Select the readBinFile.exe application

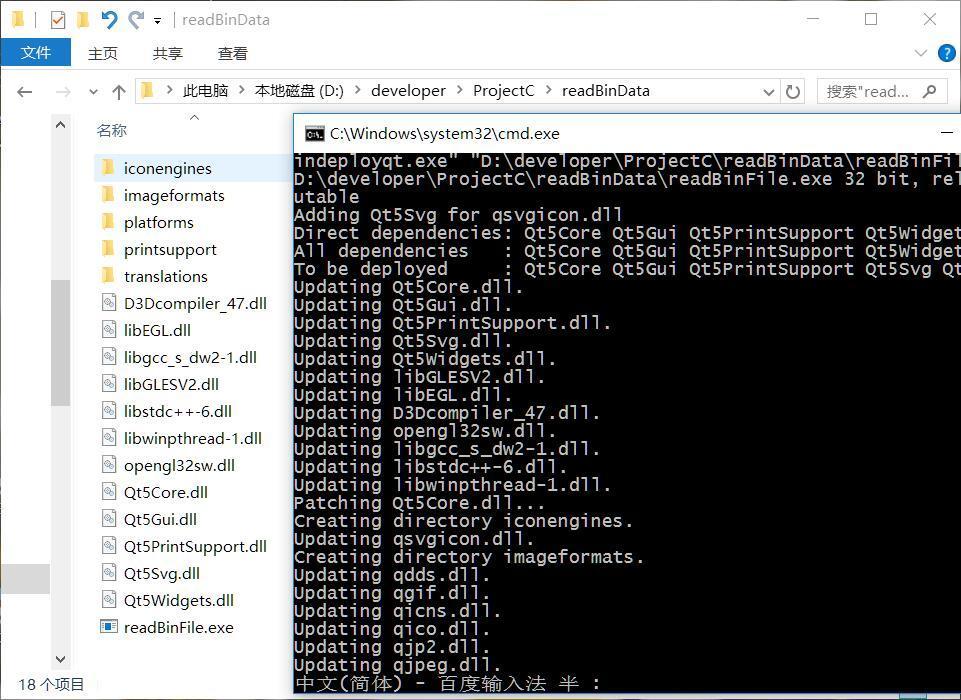point(178,626)
